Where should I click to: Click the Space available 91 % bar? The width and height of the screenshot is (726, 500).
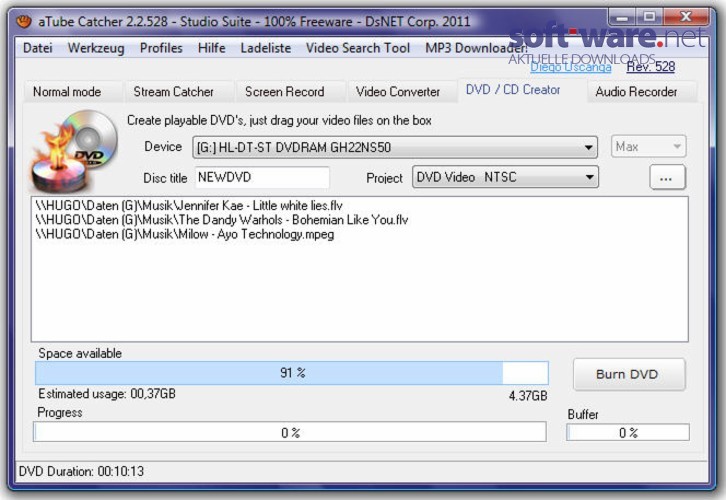[x=292, y=373]
